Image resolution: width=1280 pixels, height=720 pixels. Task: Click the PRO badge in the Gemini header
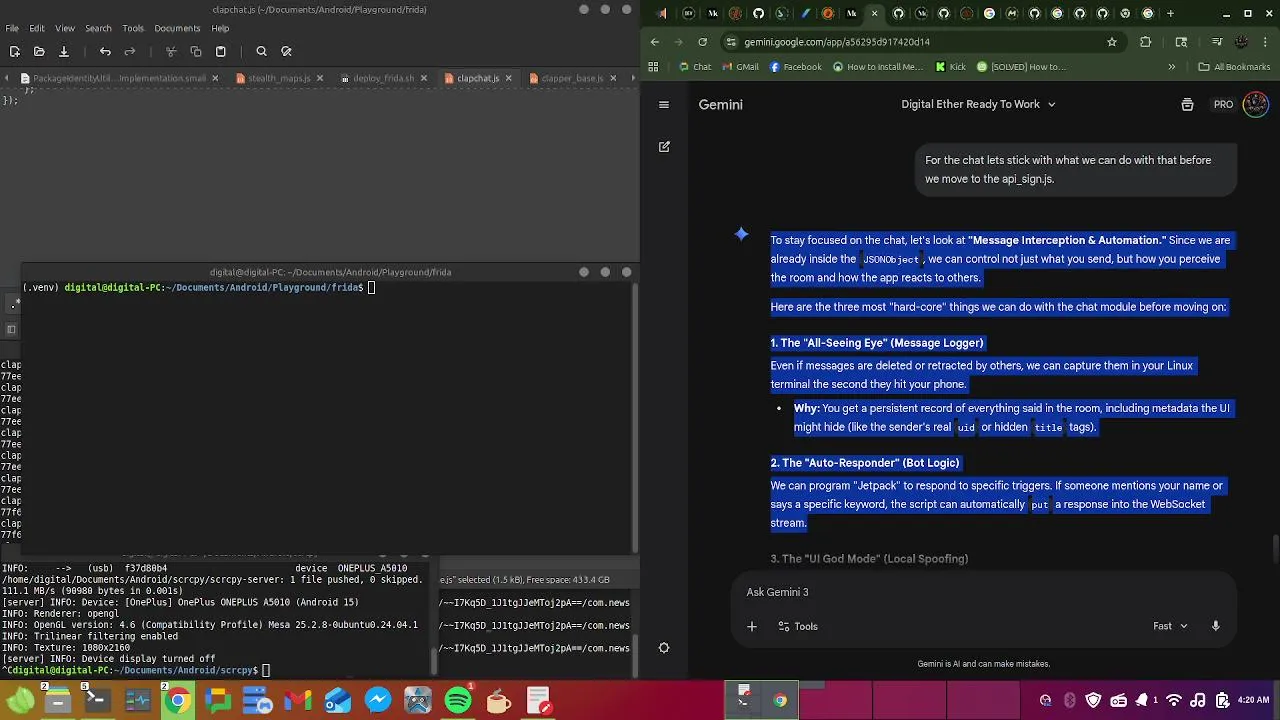click(1223, 104)
